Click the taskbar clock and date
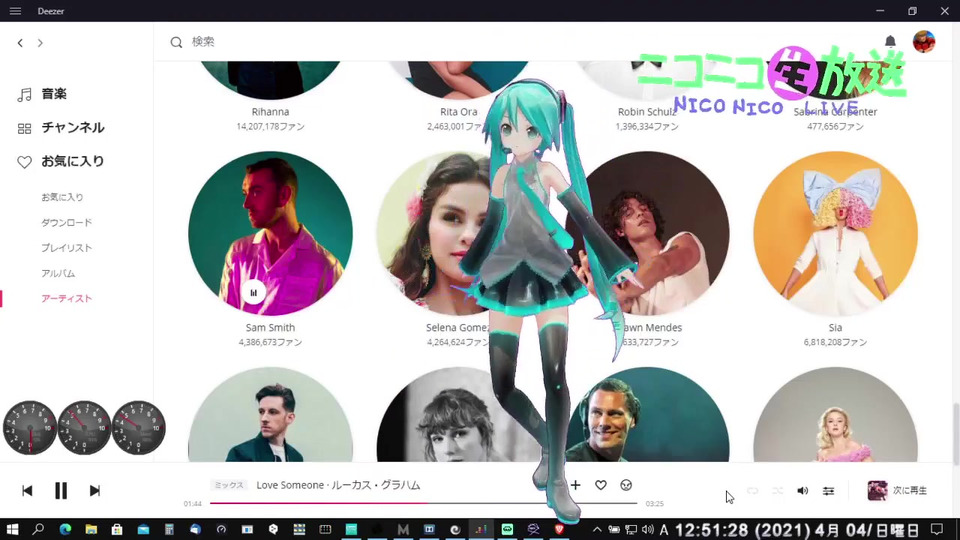 [x=797, y=530]
